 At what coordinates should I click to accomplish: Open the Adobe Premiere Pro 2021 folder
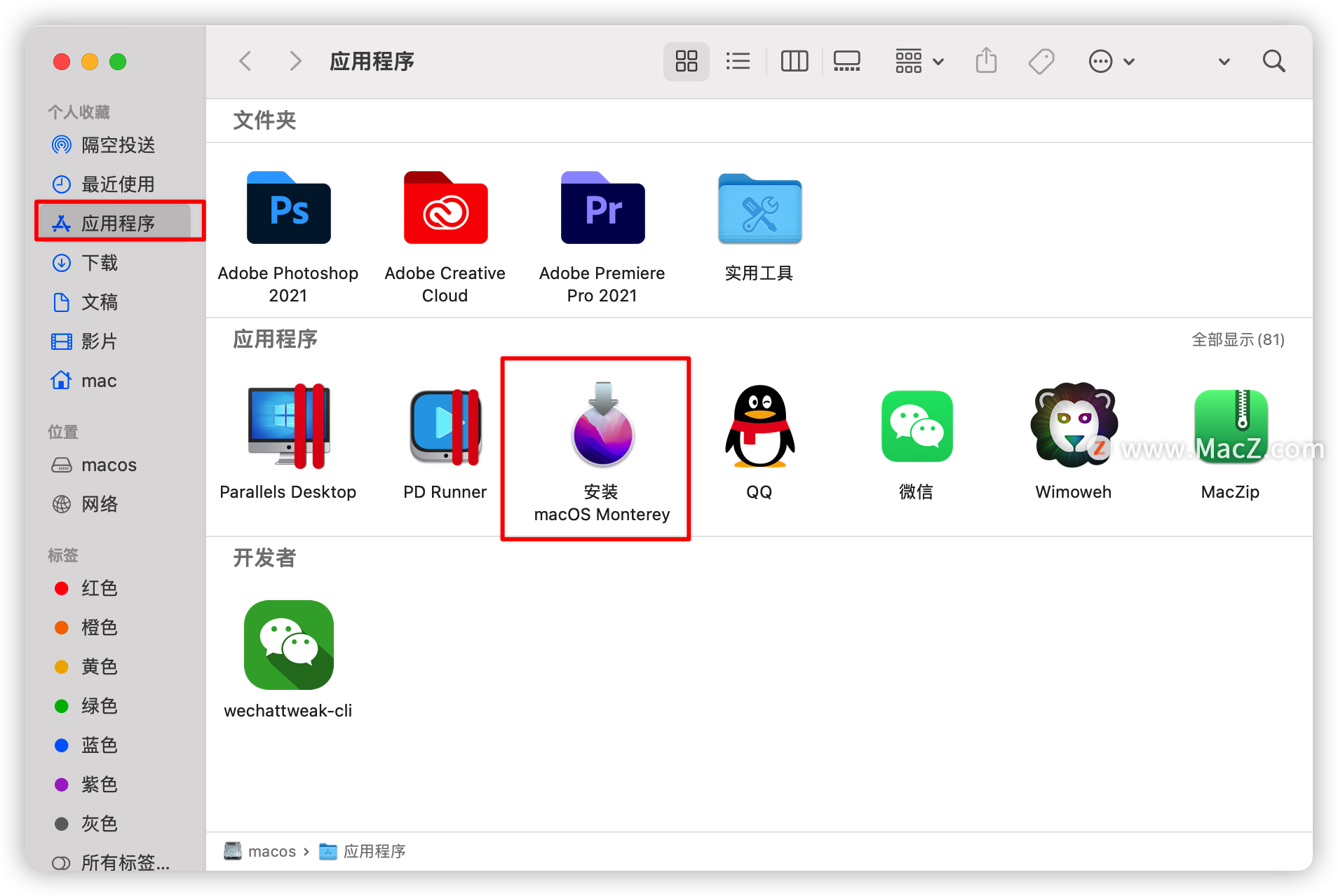602,208
